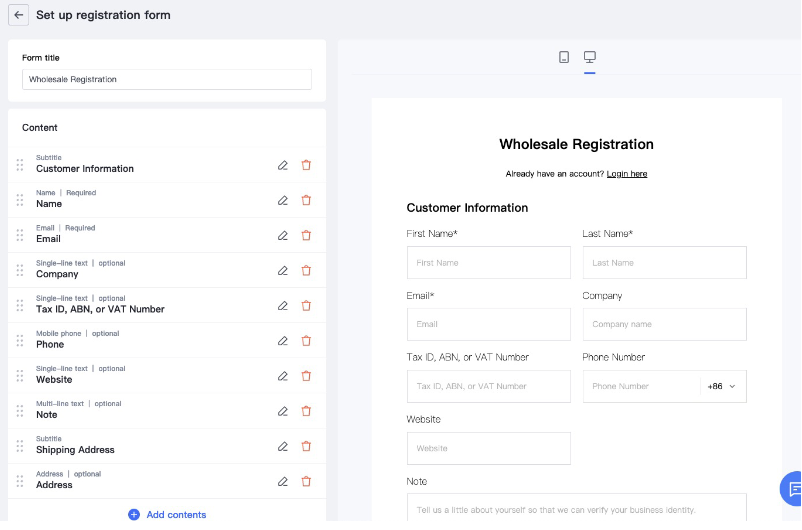
Task: Edit the Phone field row
Action: (x=283, y=340)
